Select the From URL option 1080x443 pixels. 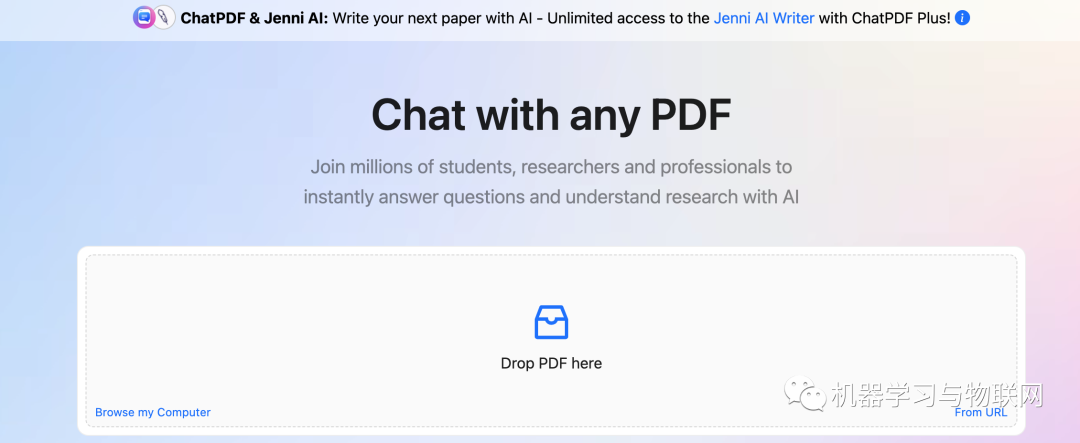[x=981, y=412]
